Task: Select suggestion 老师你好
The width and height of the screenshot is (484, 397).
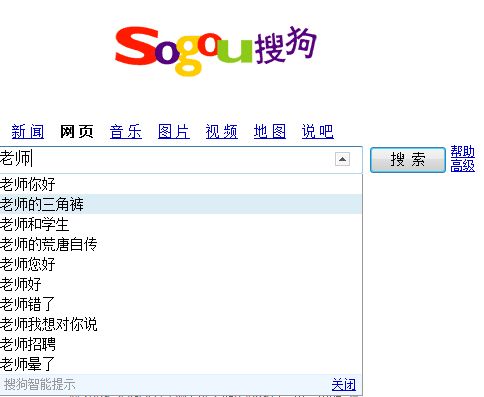Action: point(181,184)
